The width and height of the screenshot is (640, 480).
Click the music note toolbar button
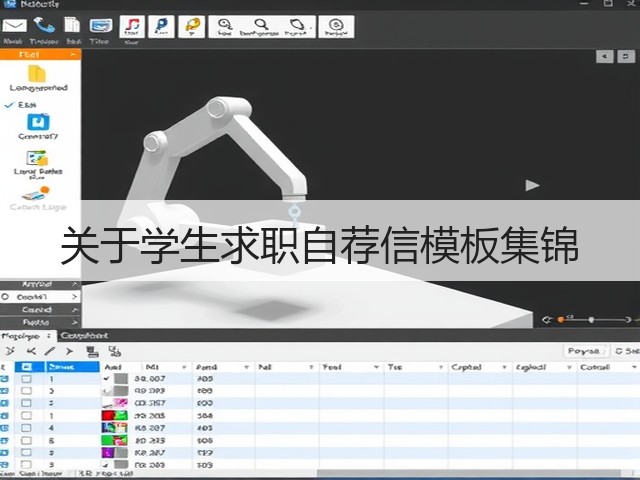(132, 27)
